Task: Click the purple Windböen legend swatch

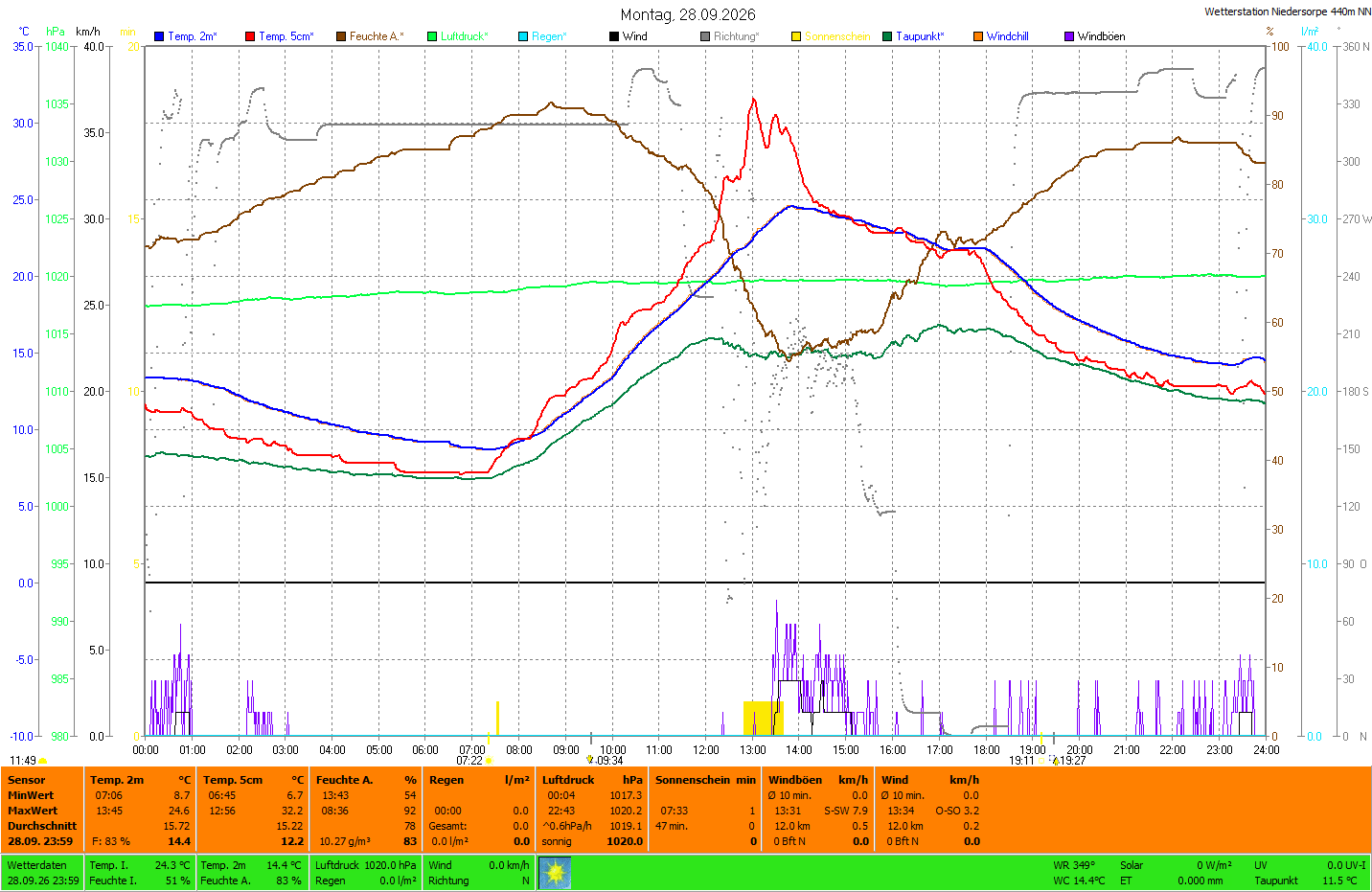Action: (x=1069, y=36)
